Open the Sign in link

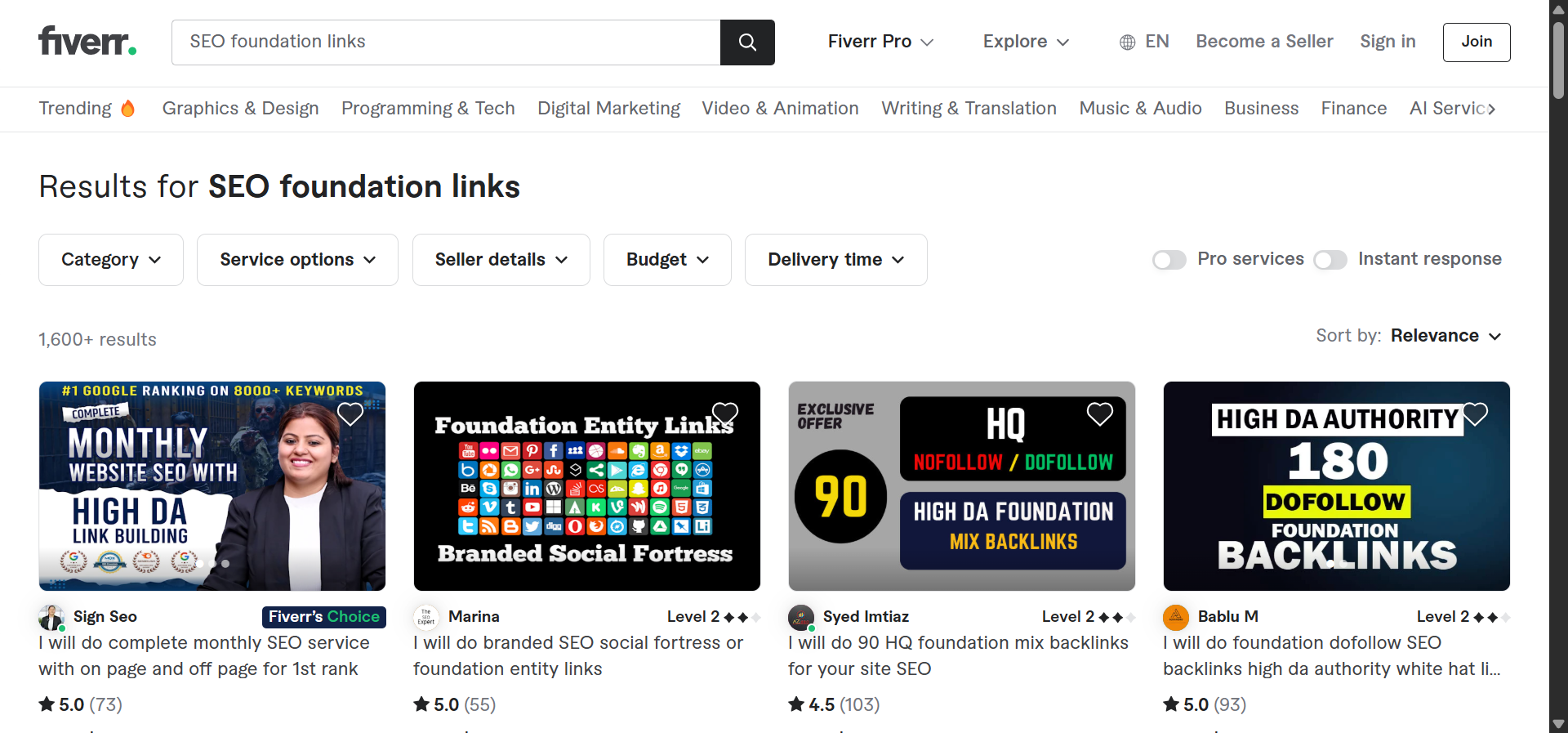pyautogui.click(x=1388, y=42)
